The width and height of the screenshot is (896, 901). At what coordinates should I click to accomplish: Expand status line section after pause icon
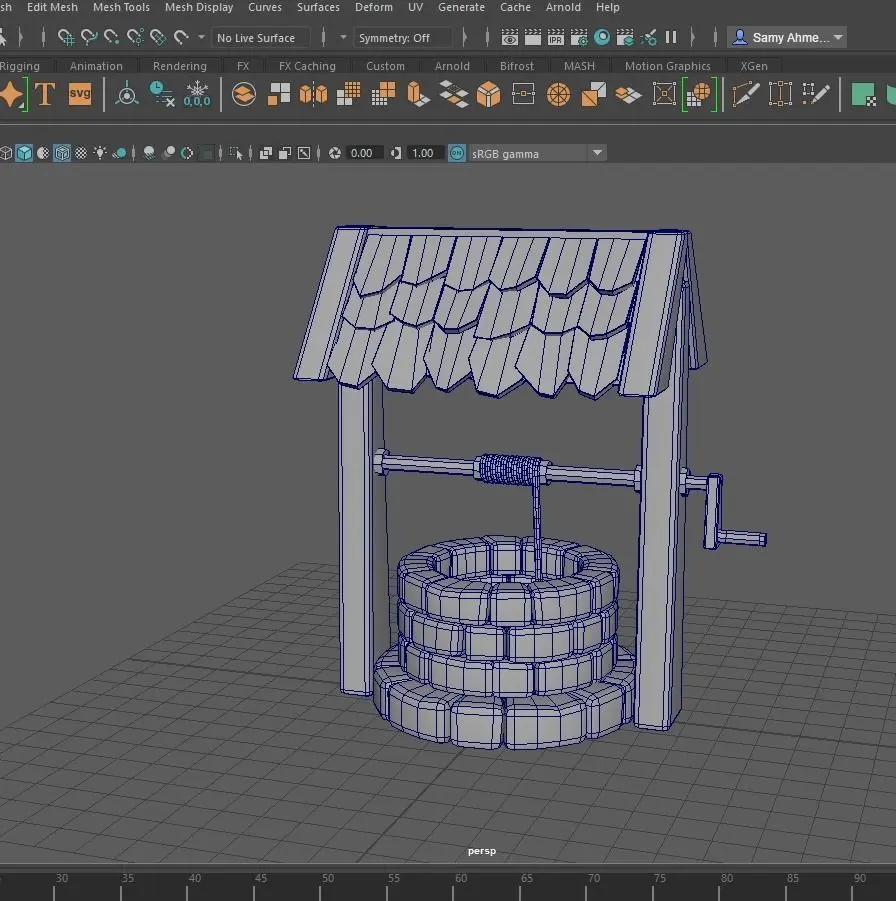(693, 38)
